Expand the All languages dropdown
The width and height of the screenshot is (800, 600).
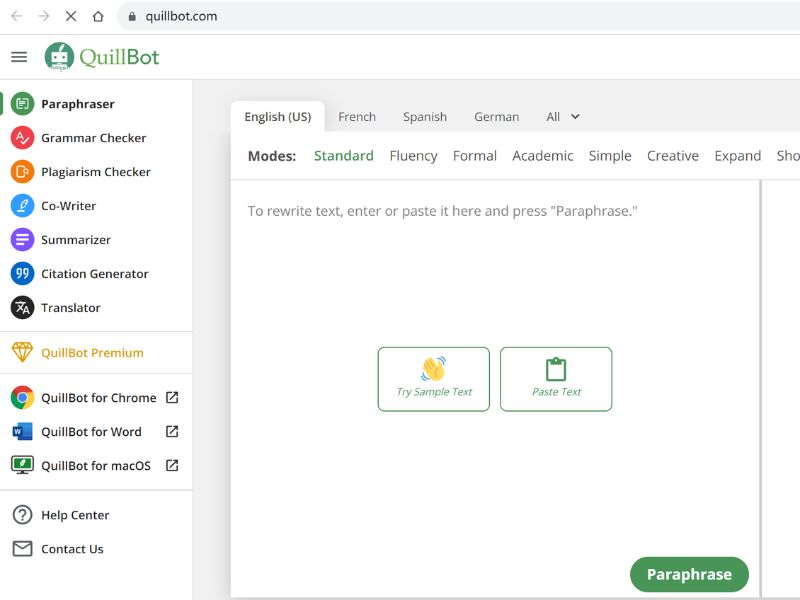pos(563,117)
